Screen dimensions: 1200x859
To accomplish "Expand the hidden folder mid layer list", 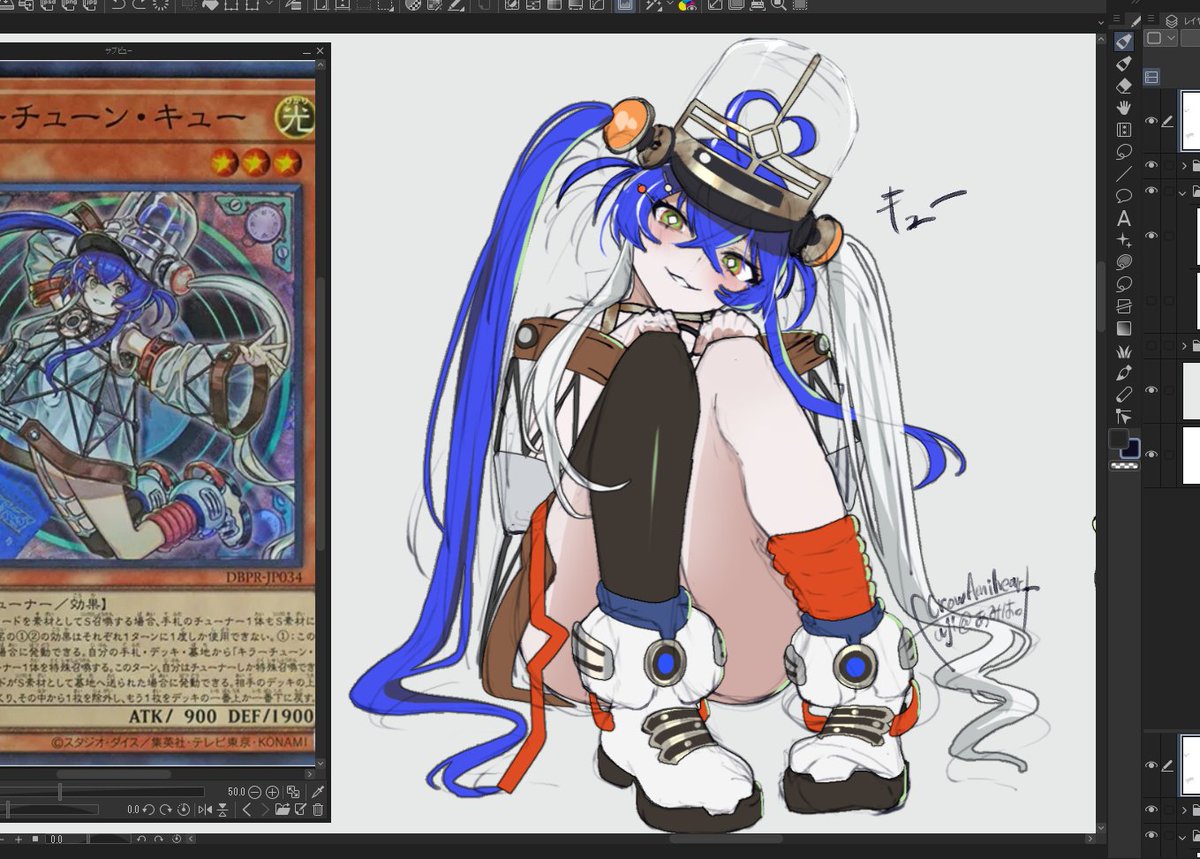I will (x=1185, y=346).
